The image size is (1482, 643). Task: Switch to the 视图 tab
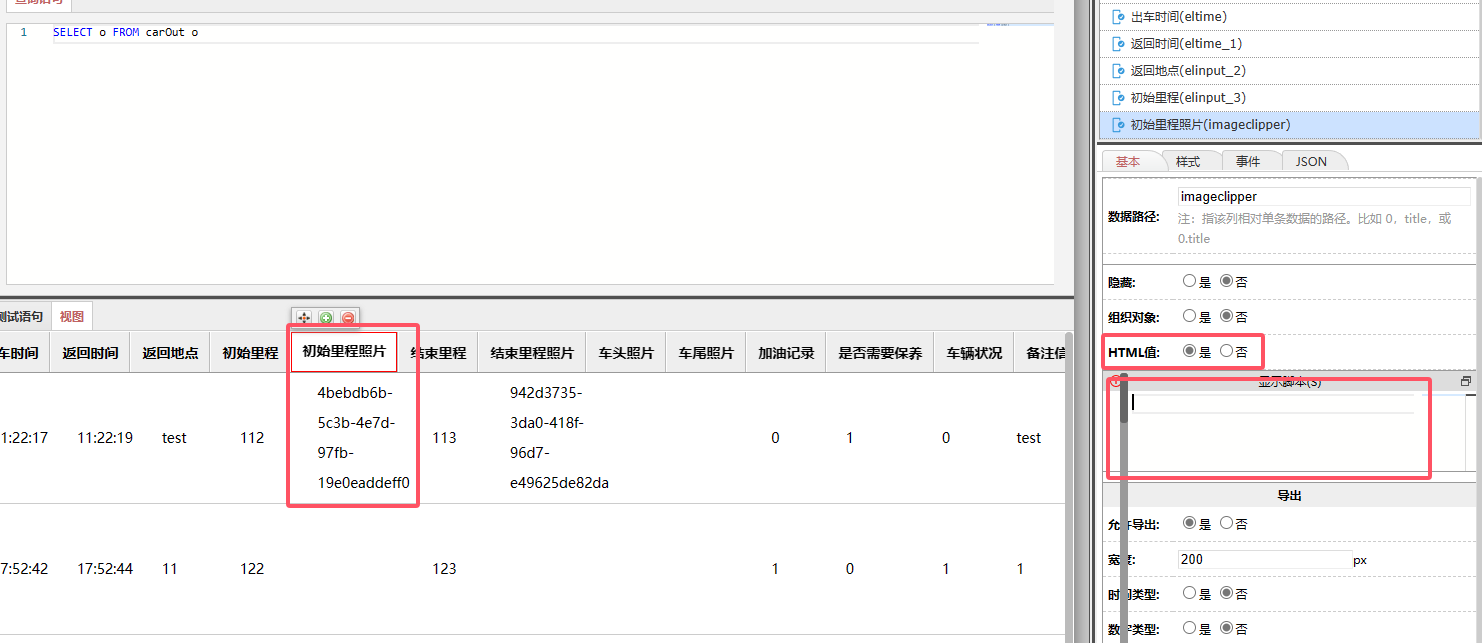(x=72, y=317)
